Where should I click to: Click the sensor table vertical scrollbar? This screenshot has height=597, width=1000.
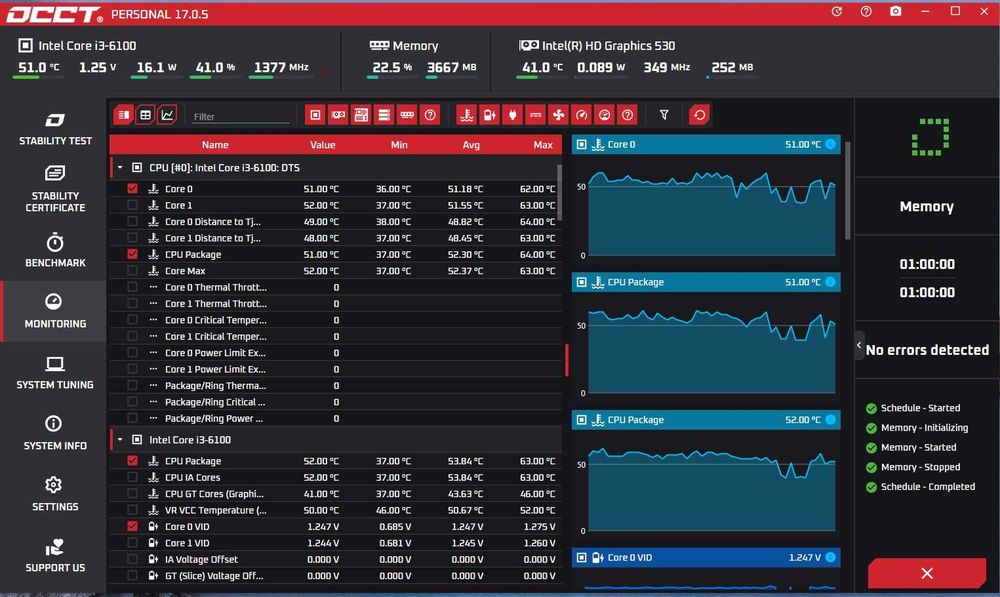[559, 193]
